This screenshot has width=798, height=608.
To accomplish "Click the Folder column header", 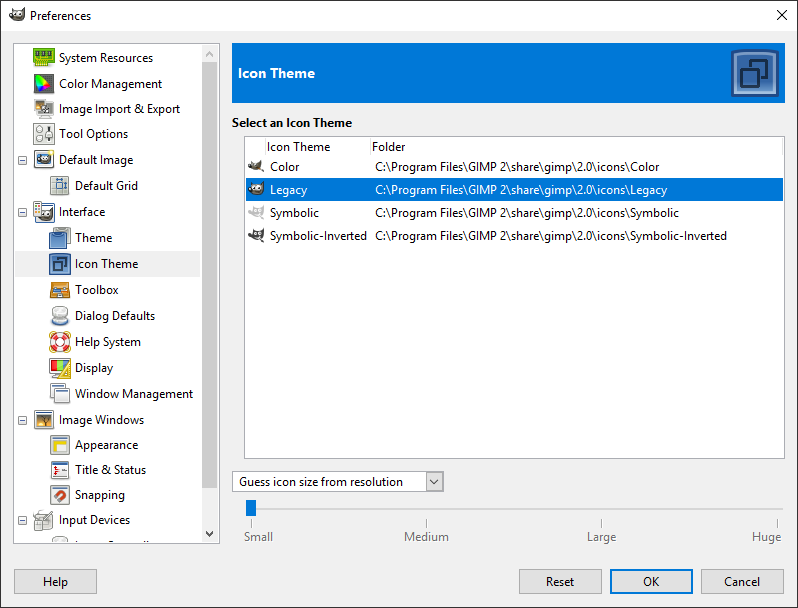I will (x=388, y=147).
